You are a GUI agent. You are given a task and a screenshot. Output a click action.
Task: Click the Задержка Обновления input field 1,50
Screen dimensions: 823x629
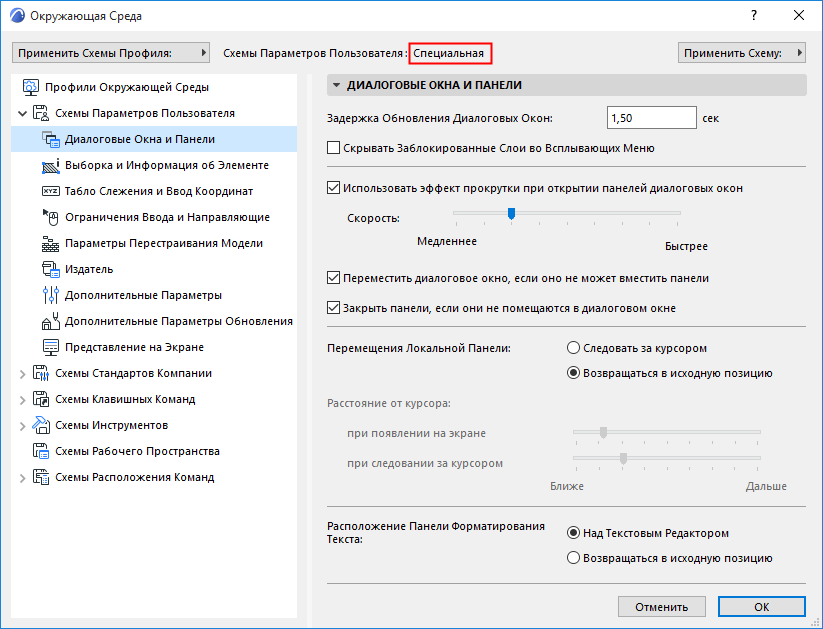(651, 118)
